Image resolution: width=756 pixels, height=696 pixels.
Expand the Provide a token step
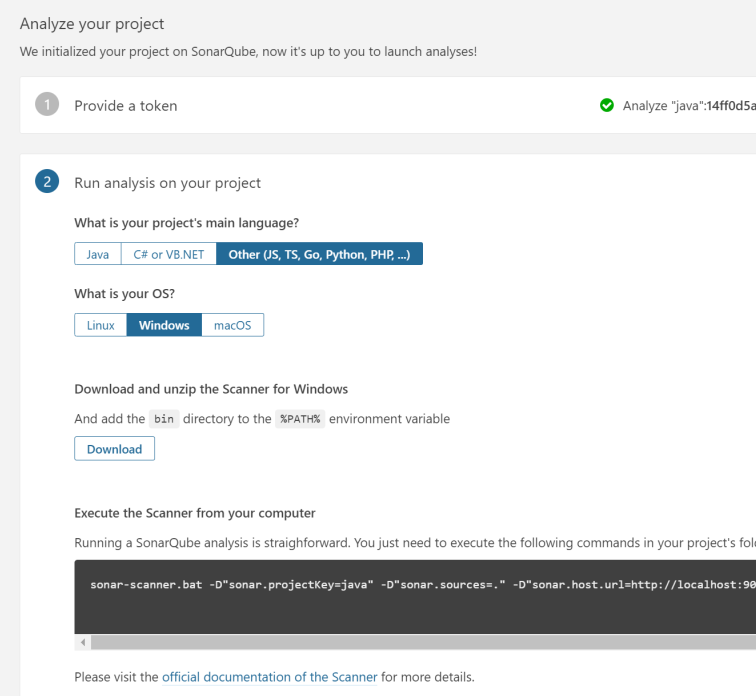(126, 105)
